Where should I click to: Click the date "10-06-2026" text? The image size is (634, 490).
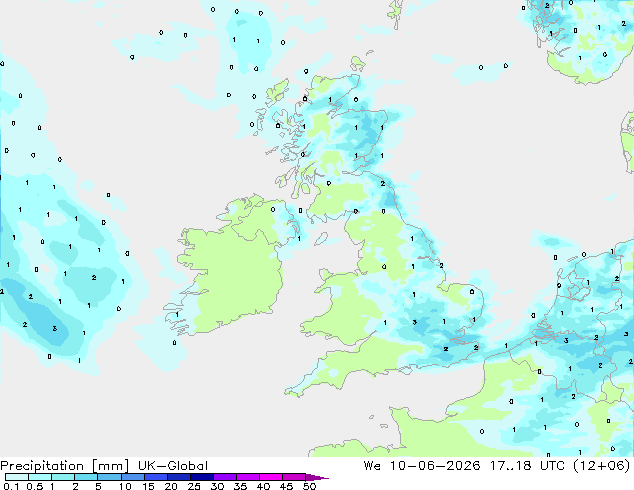coord(435,466)
